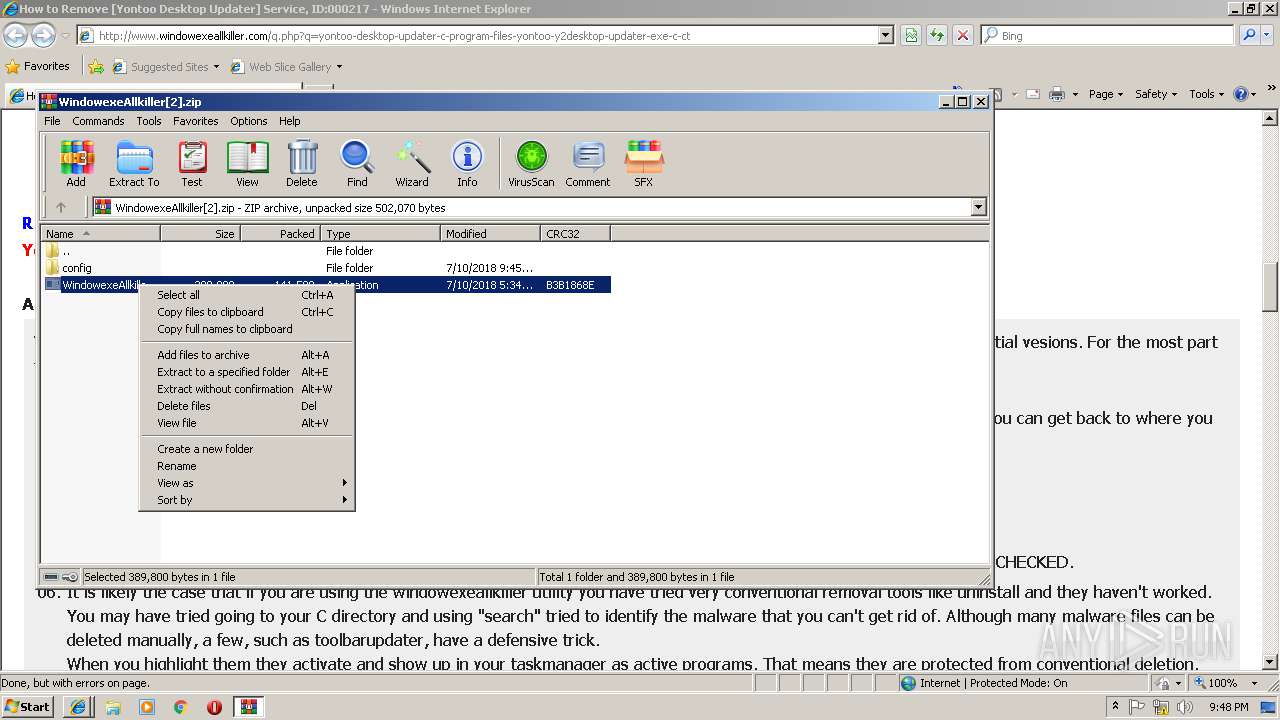Viewport: 1280px width, 720px height.
Task: Open Opera taskbar icon
Action: point(214,707)
